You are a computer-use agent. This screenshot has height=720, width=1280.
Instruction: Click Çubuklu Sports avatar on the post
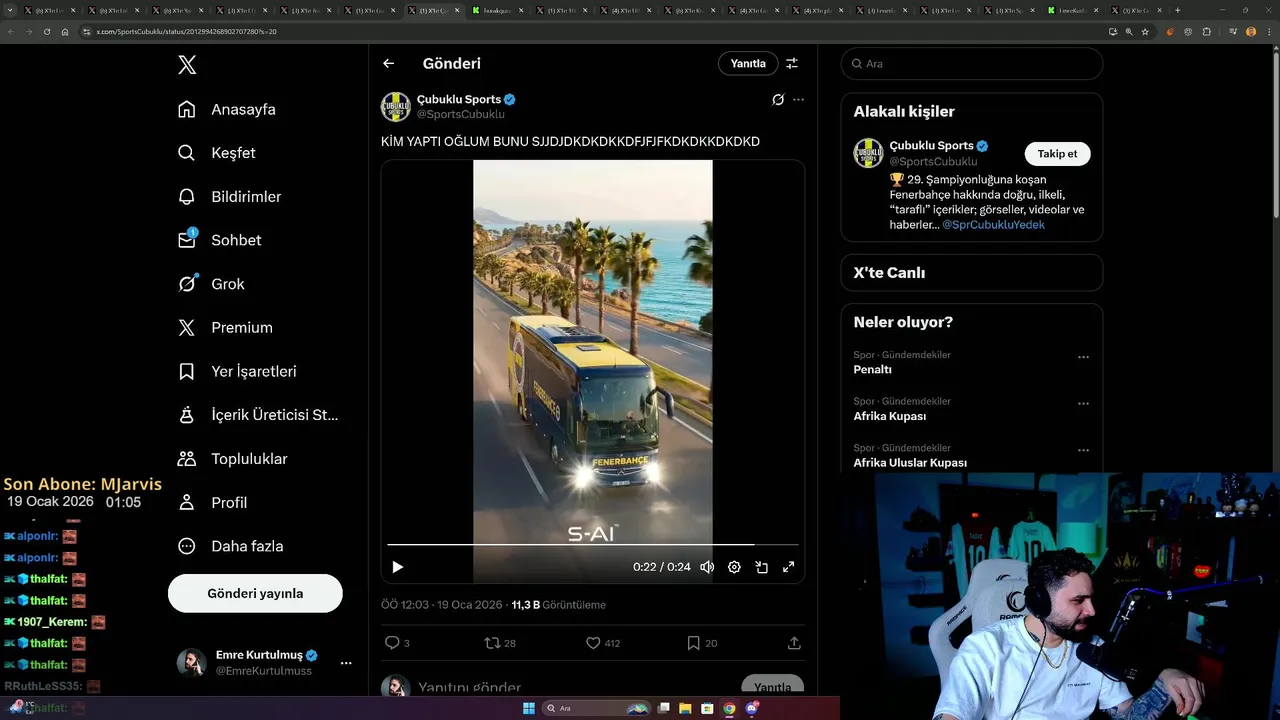point(396,107)
